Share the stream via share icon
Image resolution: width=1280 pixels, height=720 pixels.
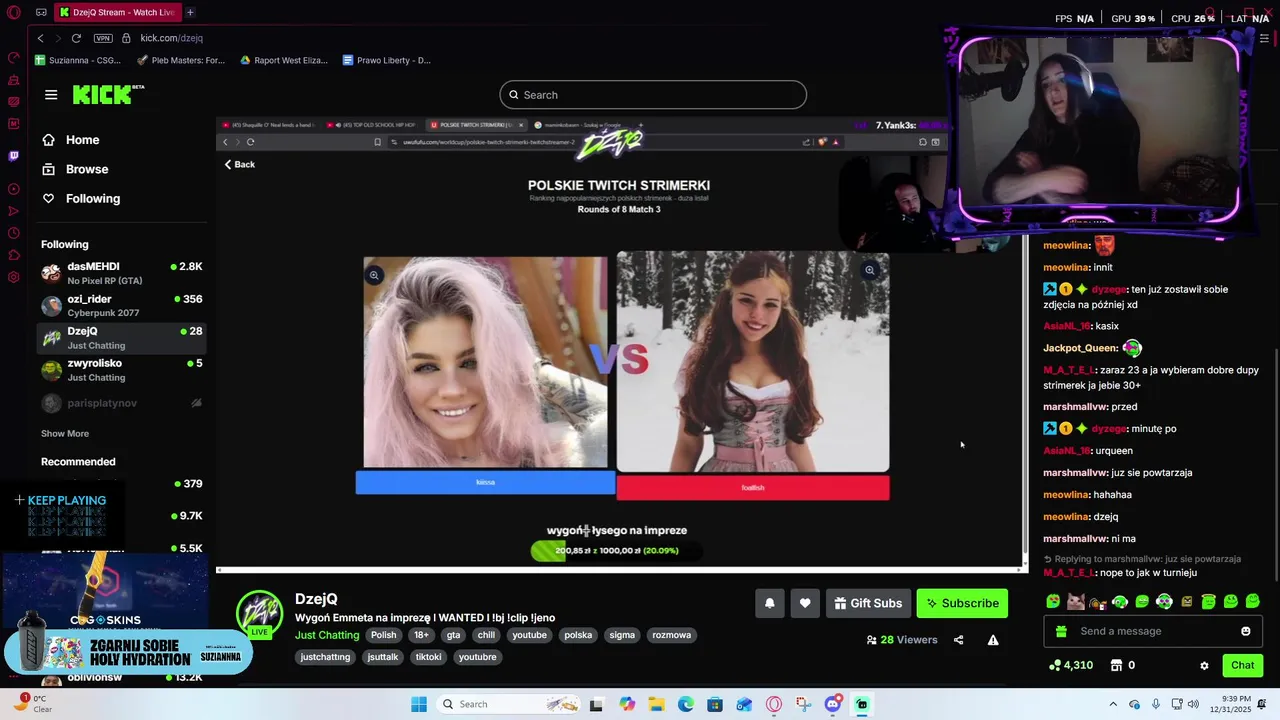point(958,640)
